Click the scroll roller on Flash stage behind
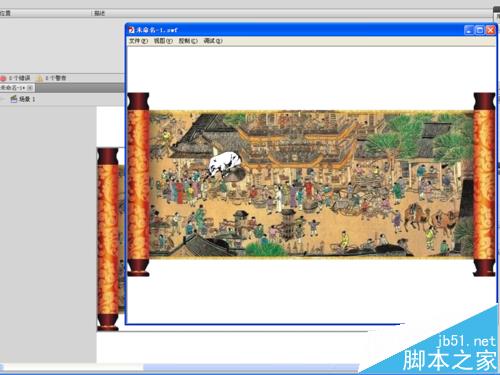Screen dimensions: 500x375 click(x=108, y=239)
